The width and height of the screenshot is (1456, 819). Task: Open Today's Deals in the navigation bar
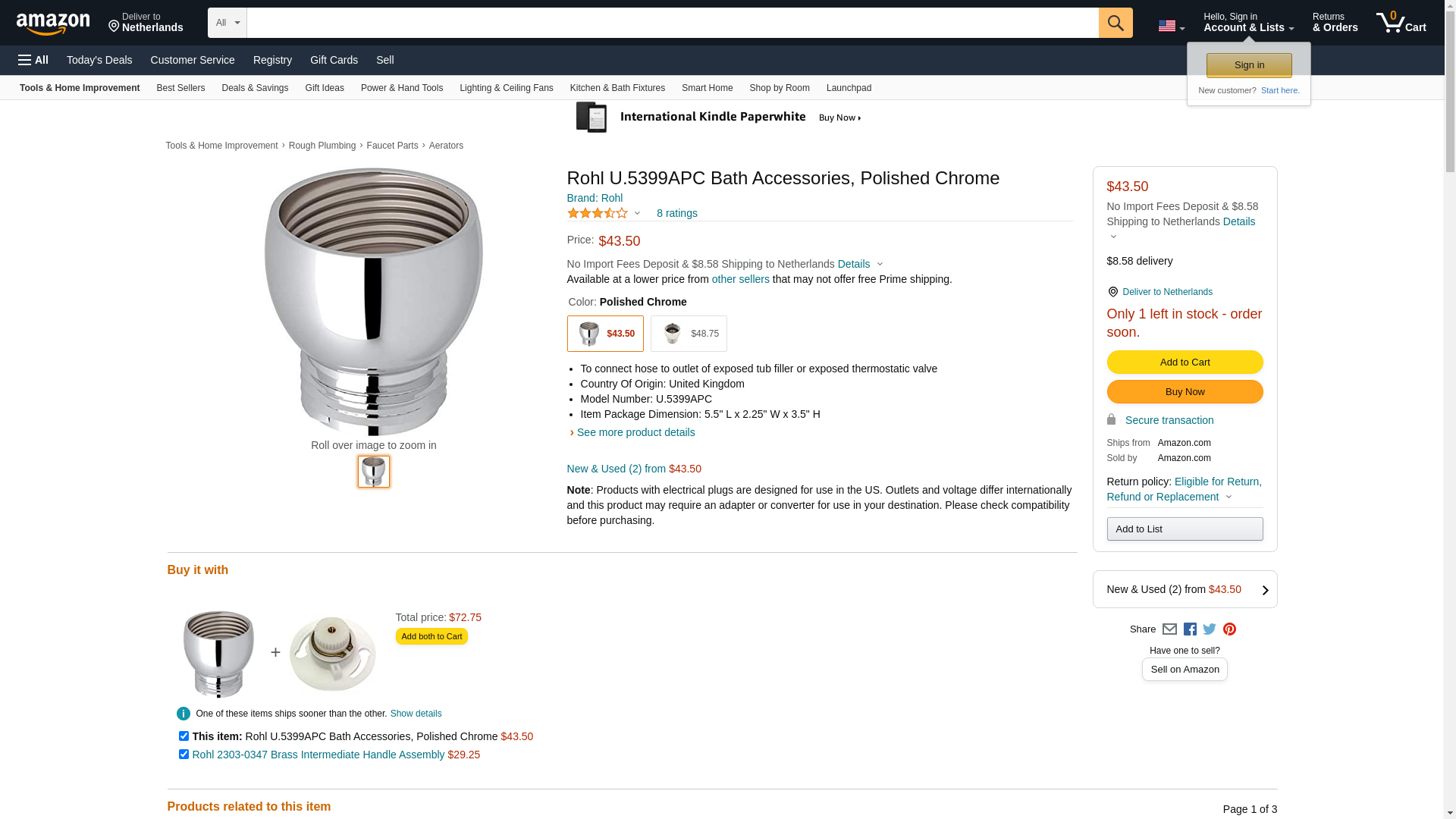[x=99, y=60]
